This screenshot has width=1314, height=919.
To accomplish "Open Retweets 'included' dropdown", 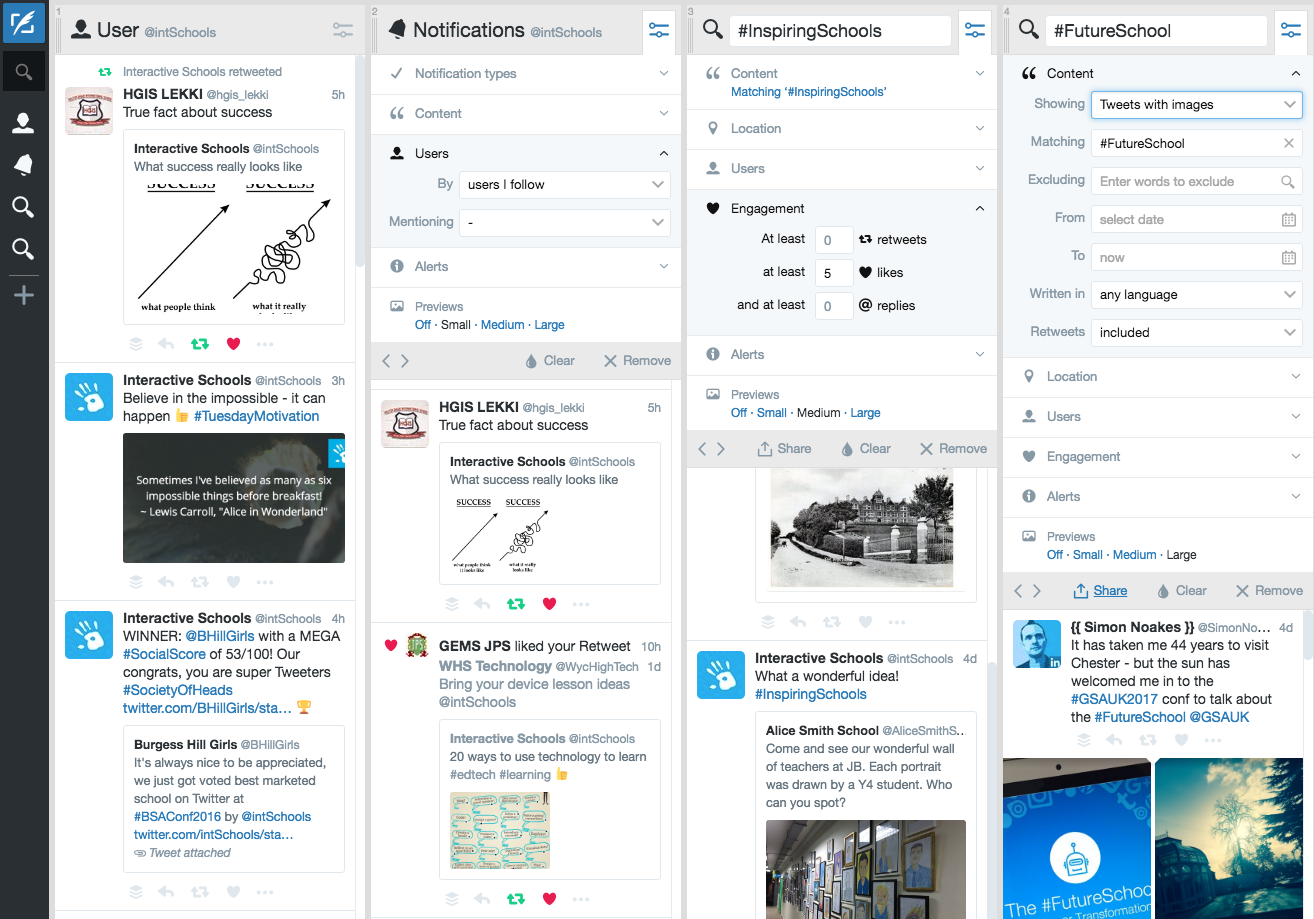I will tap(1197, 332).
